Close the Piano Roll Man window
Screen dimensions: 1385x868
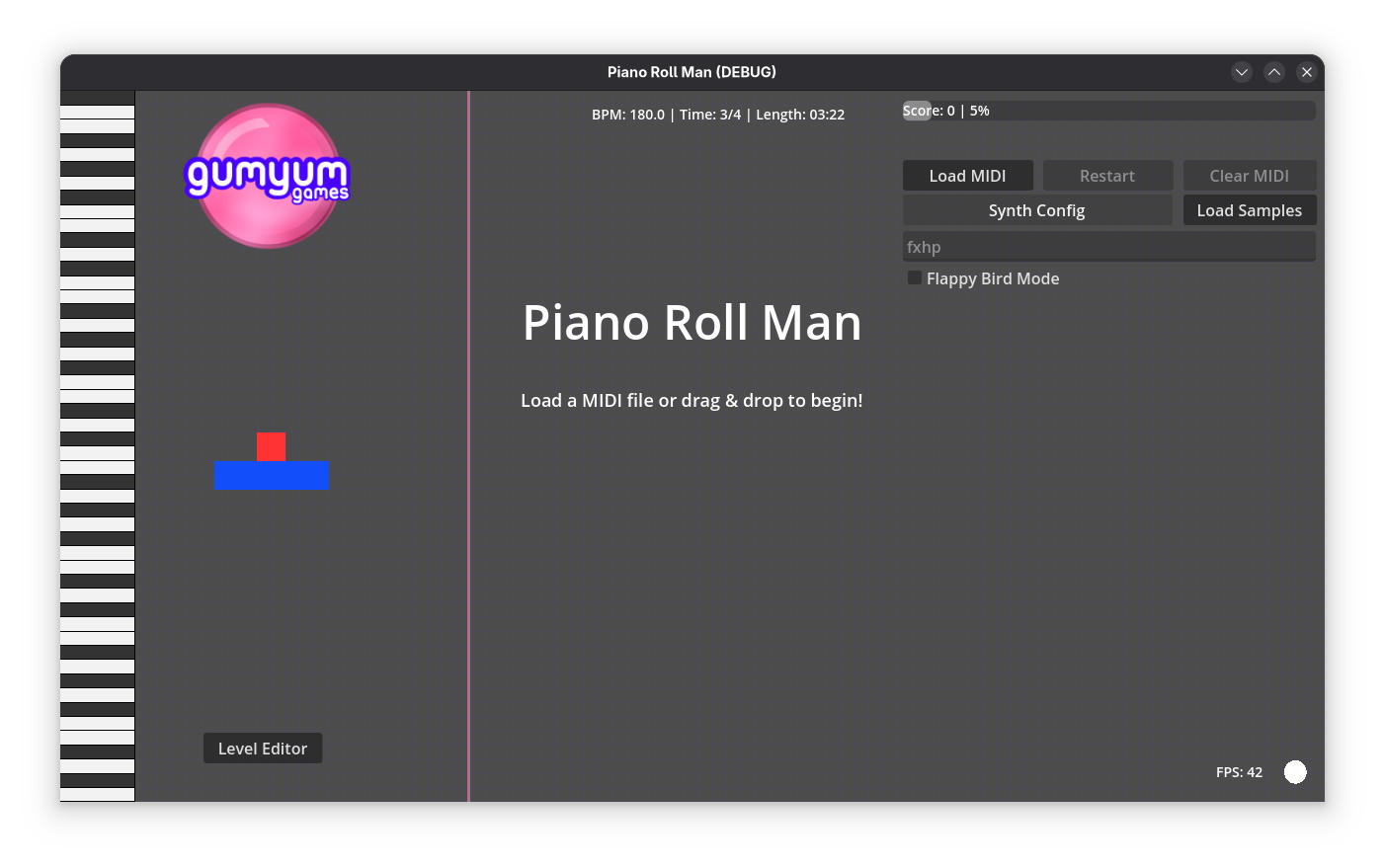pyautogui.click(x=1307, y=72)
